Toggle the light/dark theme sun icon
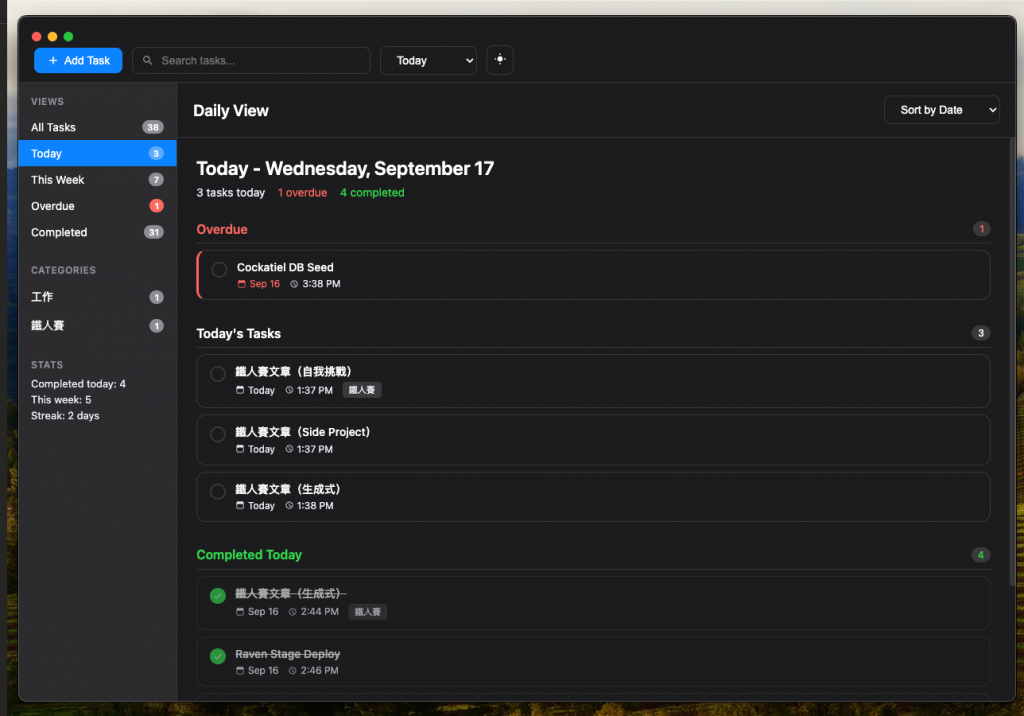Viewport: 1024px width, 716px height. (x=500, y=59)
